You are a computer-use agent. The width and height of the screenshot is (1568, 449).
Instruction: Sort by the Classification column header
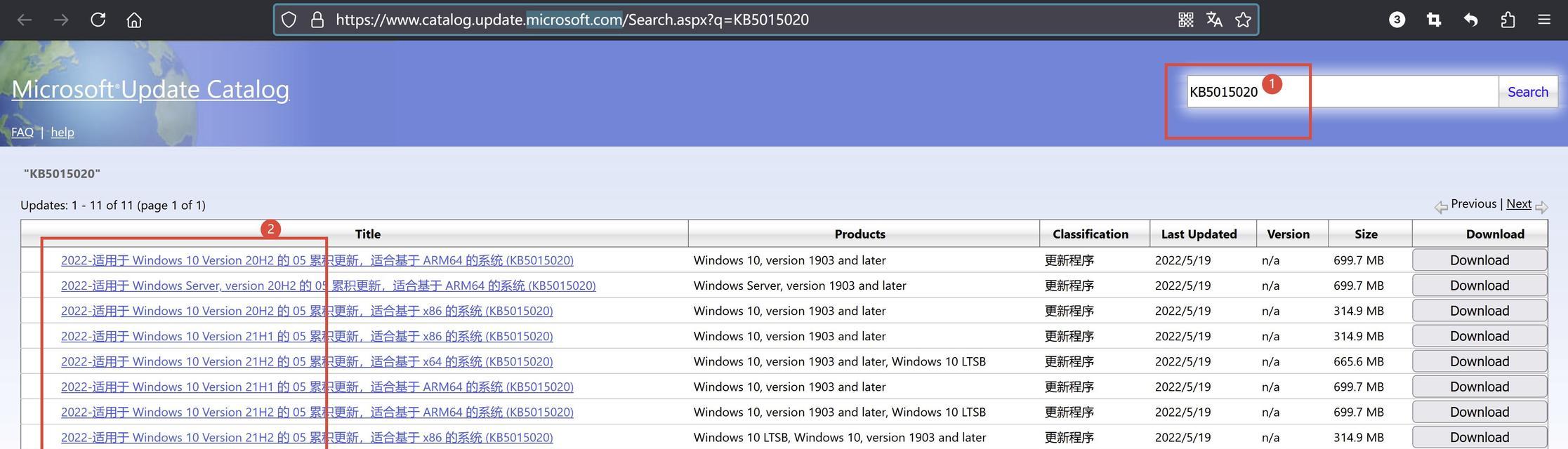(1091, 234)
